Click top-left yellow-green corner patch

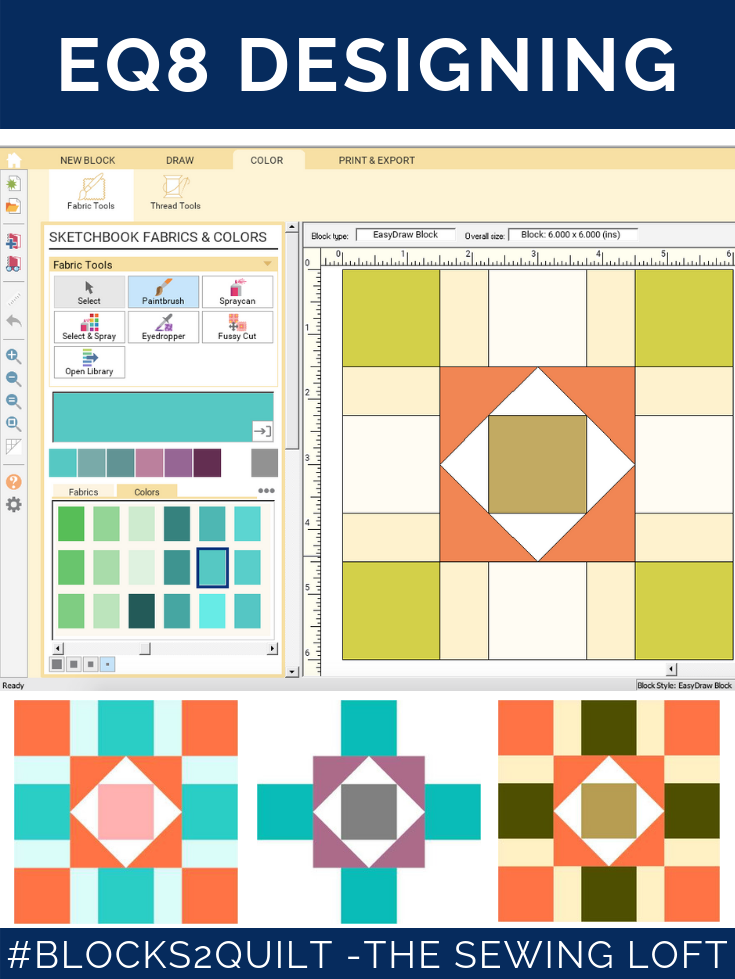pos(391,318)
